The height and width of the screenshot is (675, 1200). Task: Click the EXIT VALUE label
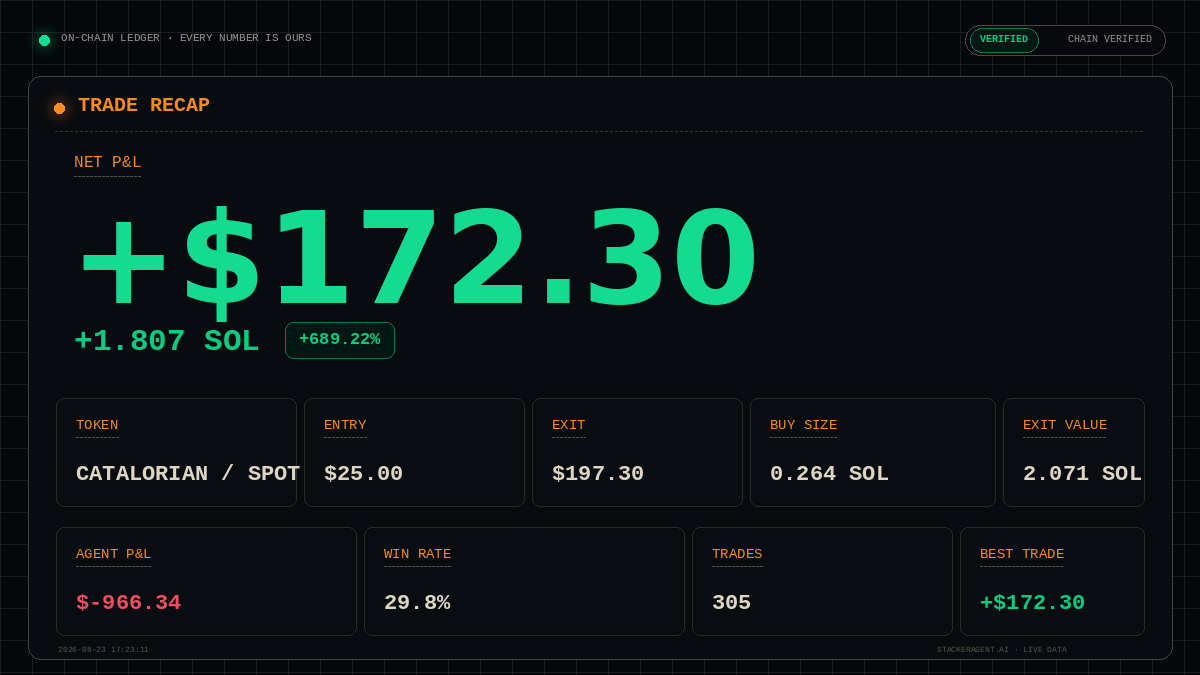1065,425
